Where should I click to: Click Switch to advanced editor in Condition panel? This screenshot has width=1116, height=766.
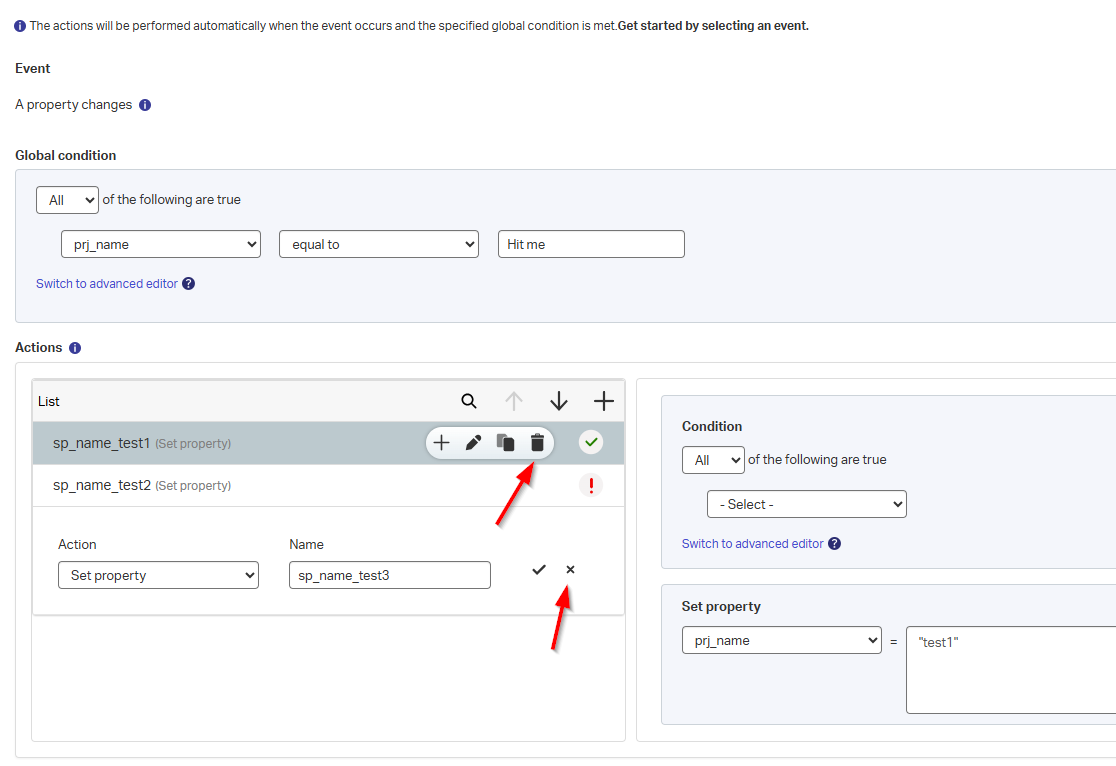(x=752, y=544)
